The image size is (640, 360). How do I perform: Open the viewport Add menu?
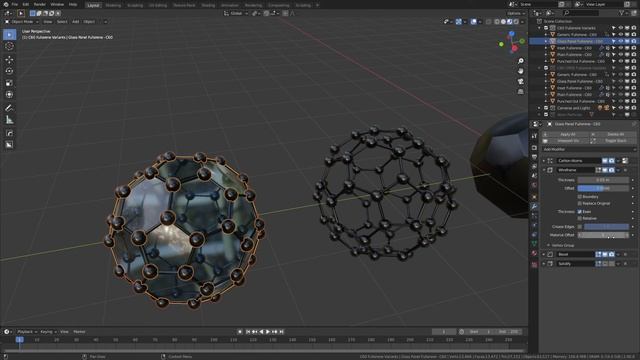click(76, 22)
